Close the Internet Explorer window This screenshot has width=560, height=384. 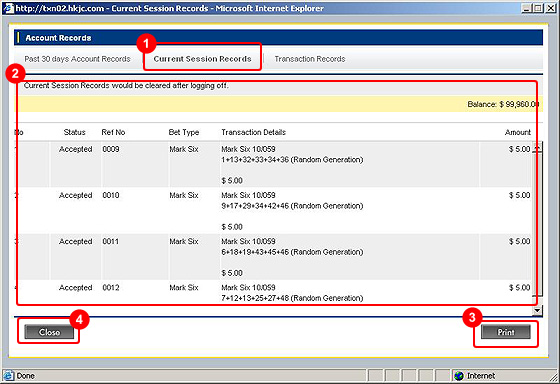tap(551, 8)
